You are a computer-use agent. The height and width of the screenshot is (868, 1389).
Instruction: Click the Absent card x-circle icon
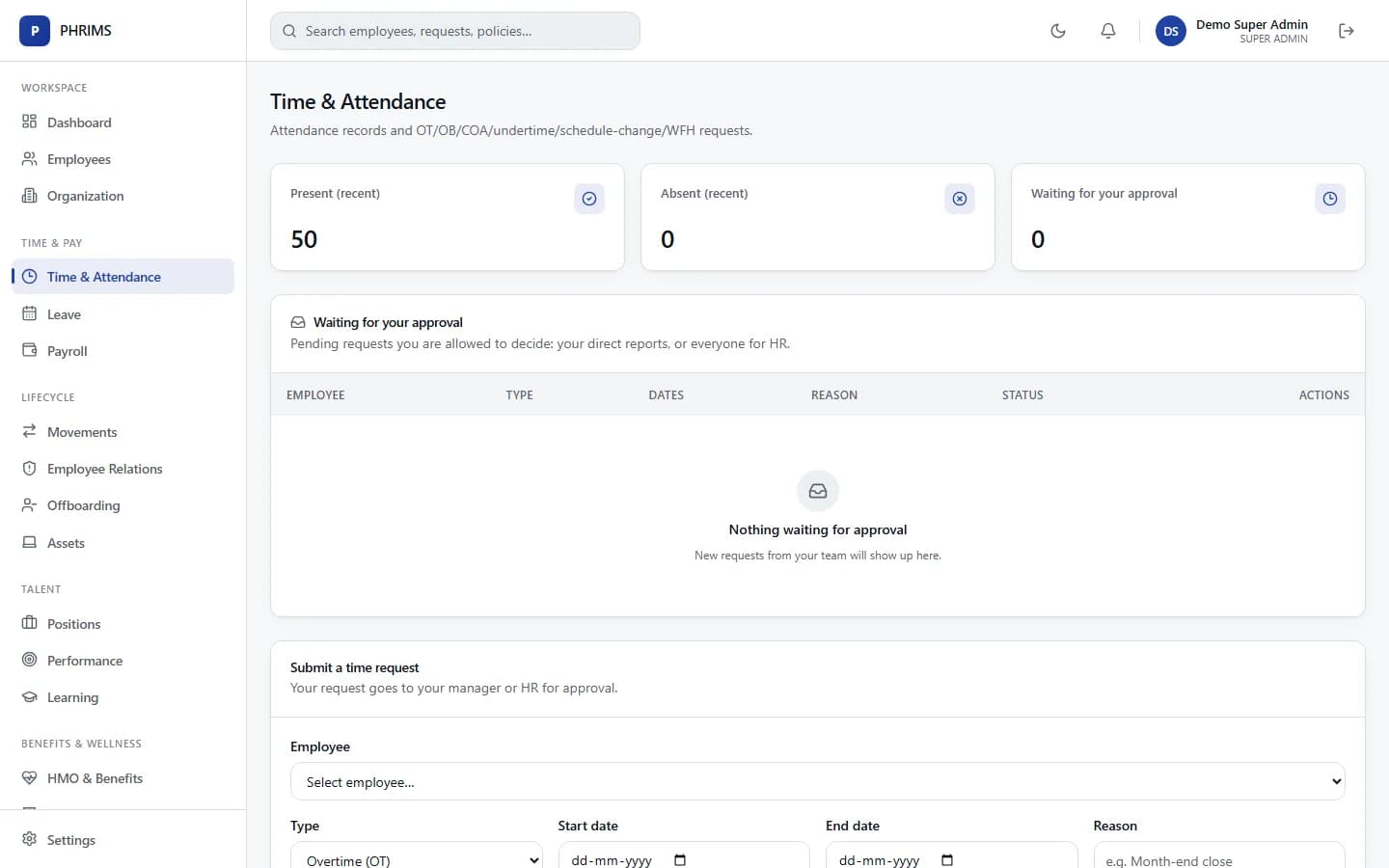(x=960, y=199)
